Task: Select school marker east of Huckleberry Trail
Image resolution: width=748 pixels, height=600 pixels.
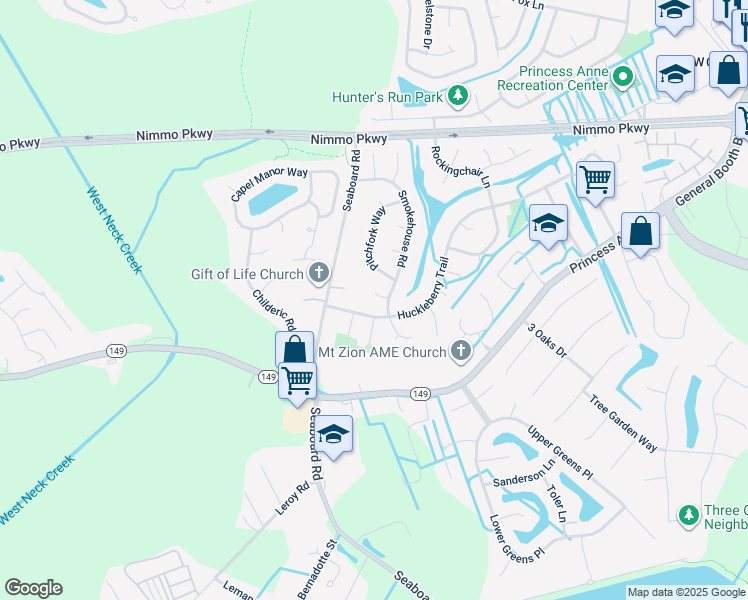Action: (548, 225)
